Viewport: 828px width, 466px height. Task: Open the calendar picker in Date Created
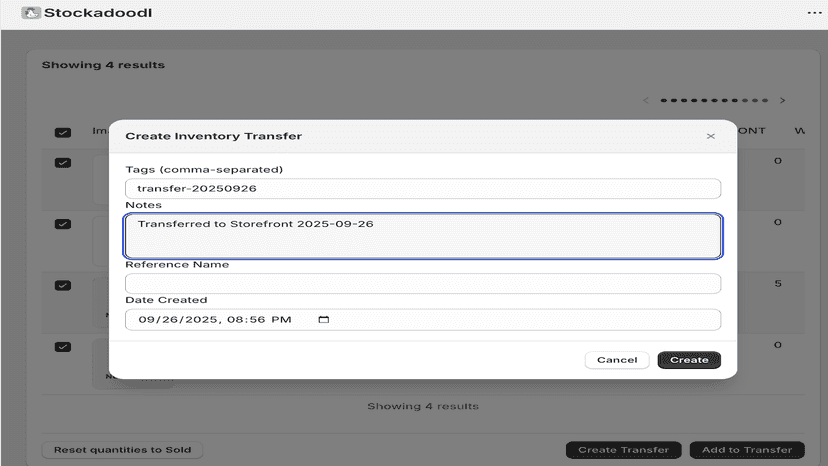324,320
